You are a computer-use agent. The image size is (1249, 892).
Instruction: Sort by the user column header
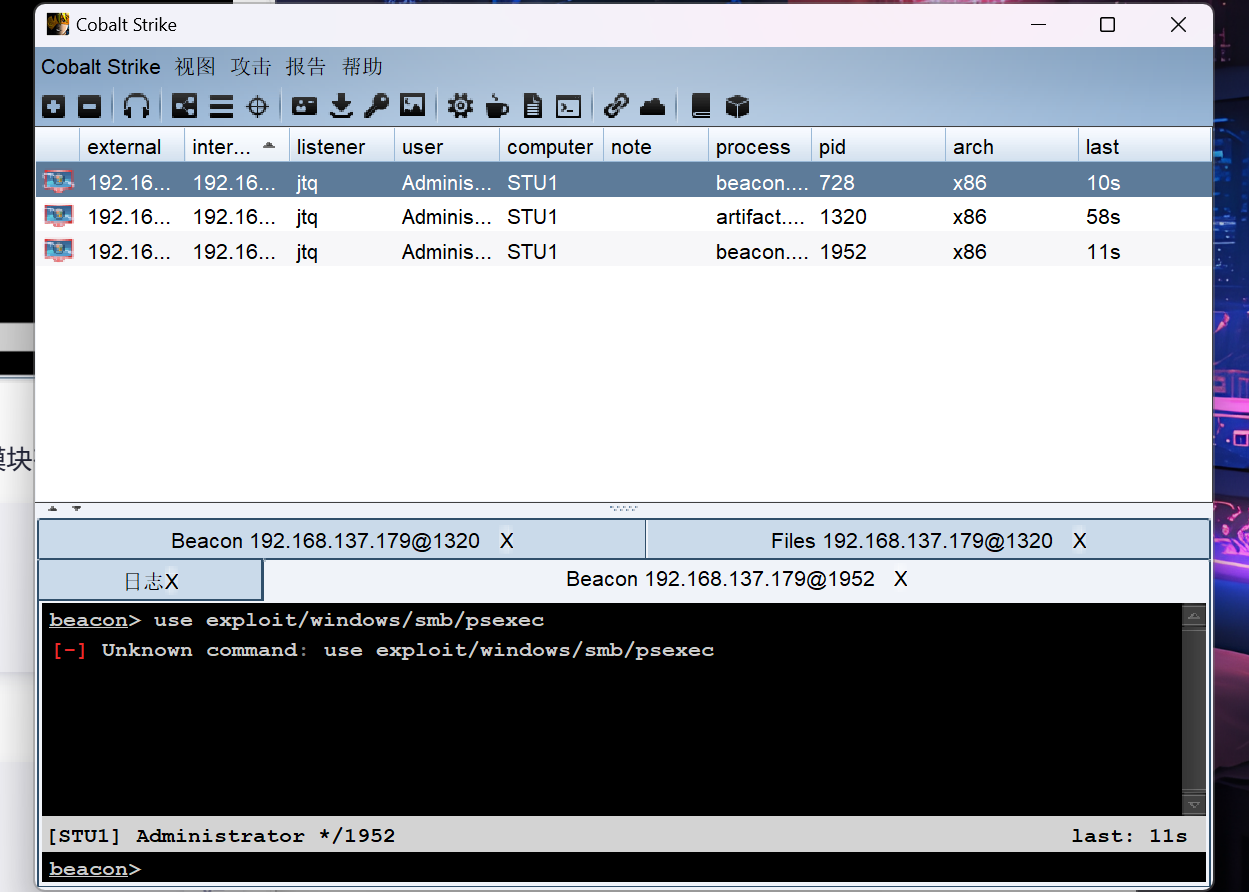(447, 147)
